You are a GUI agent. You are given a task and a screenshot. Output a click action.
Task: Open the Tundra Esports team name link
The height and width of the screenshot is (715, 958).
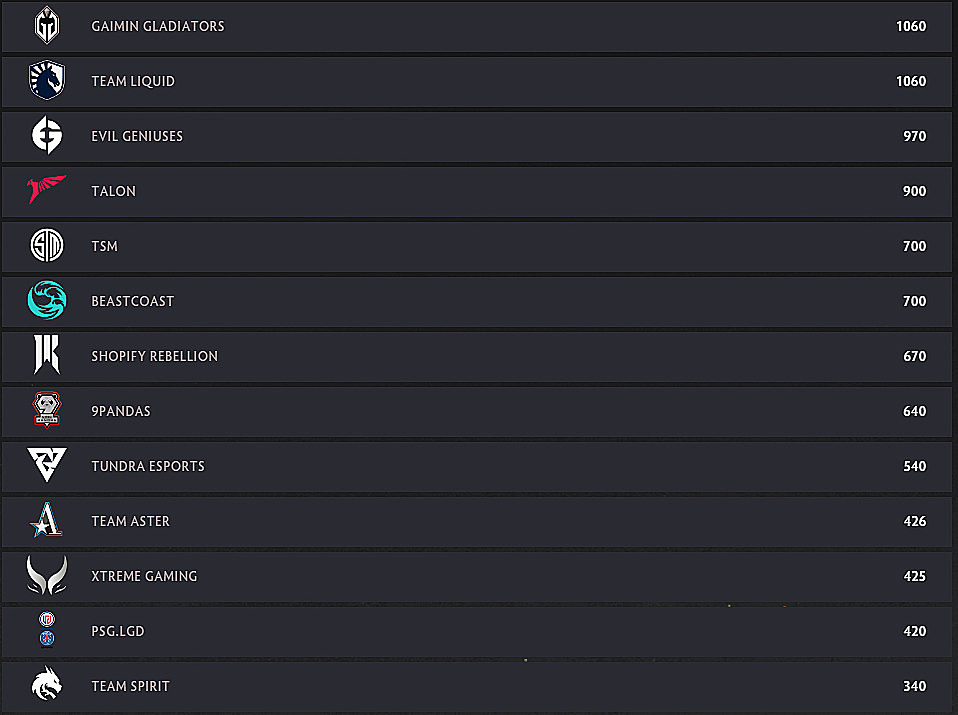coord(148,466)
